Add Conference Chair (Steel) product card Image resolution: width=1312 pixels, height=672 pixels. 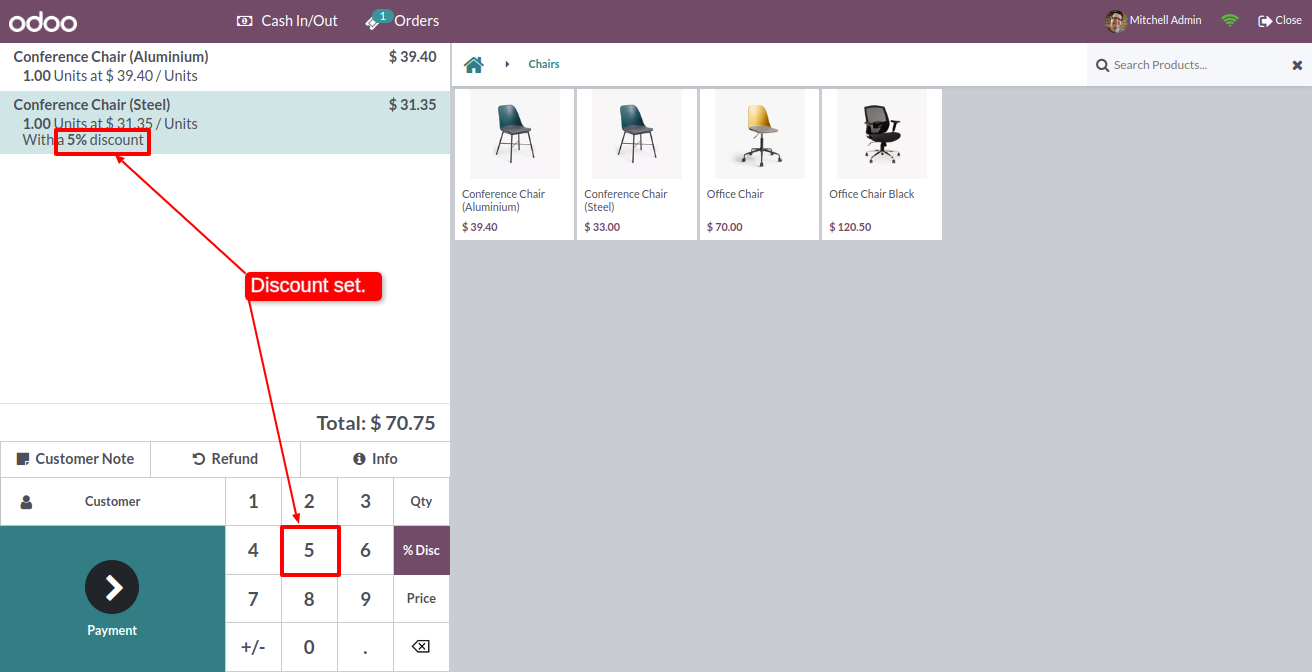click(636, 164)
